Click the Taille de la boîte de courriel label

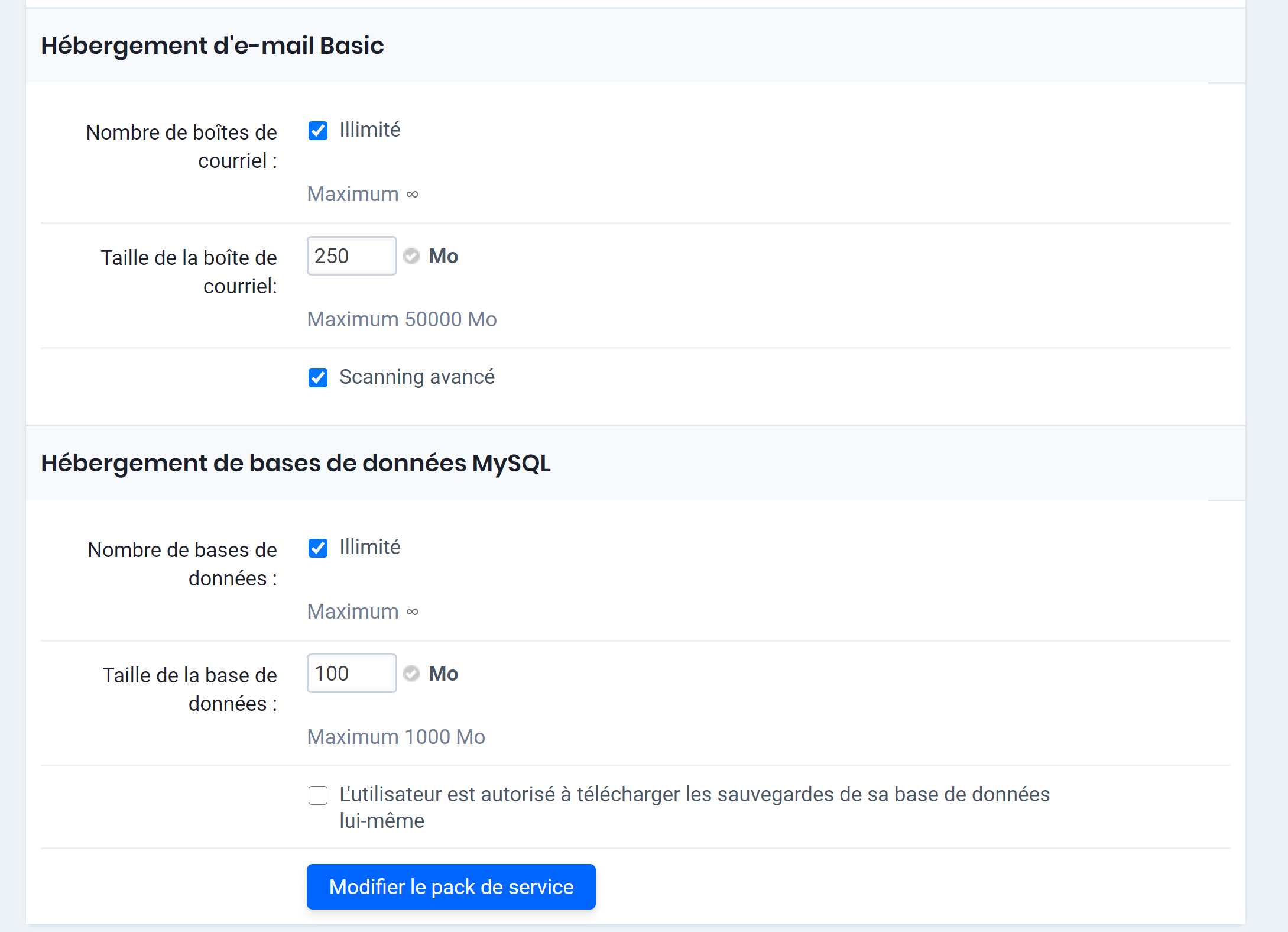click(189, 271)
